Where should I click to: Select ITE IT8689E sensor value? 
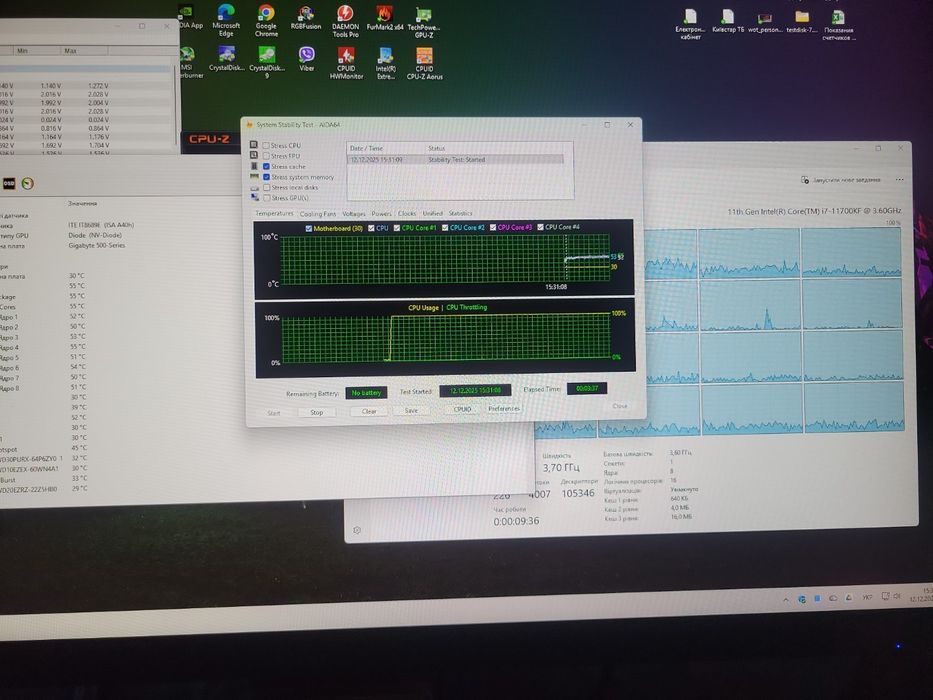pyautogui.click(x=101, y=225)
